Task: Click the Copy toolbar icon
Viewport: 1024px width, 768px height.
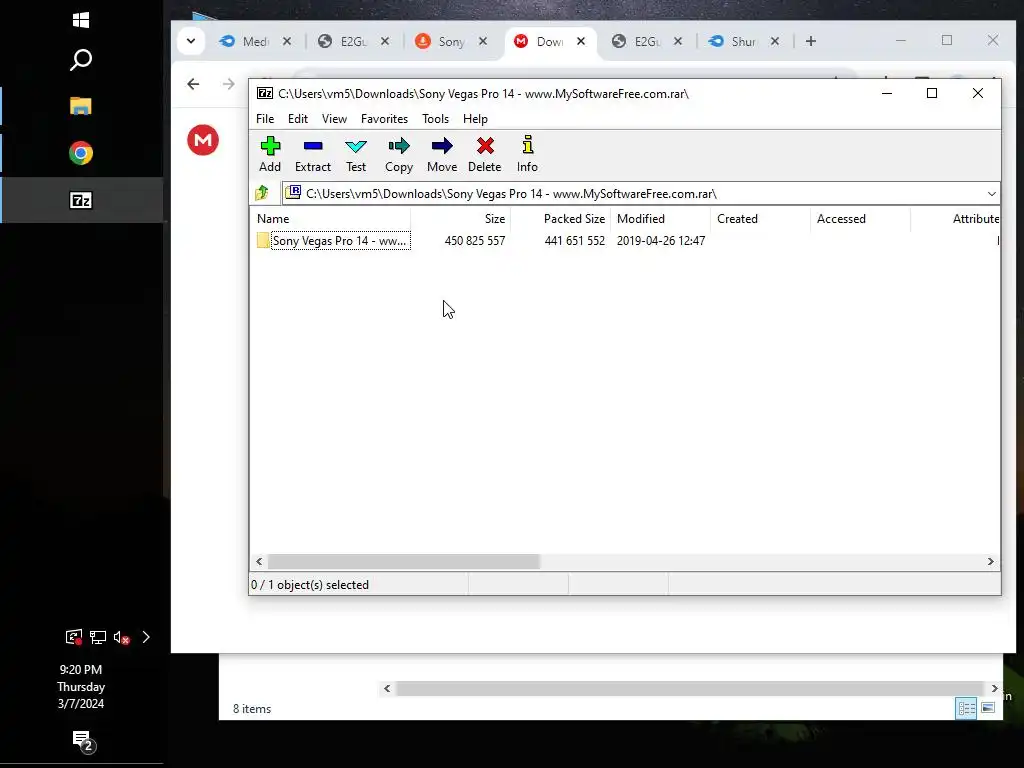Action: point(399,154)
